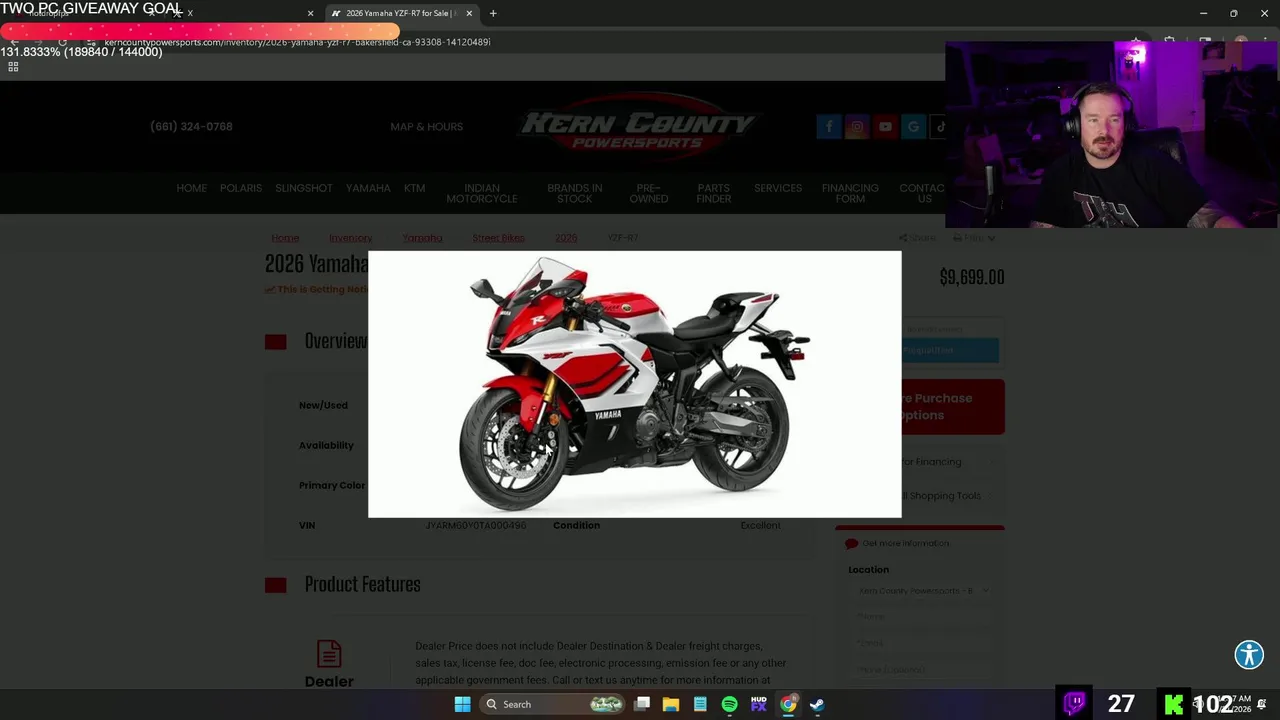Click the browser address bar URL

tap(297, 42)
